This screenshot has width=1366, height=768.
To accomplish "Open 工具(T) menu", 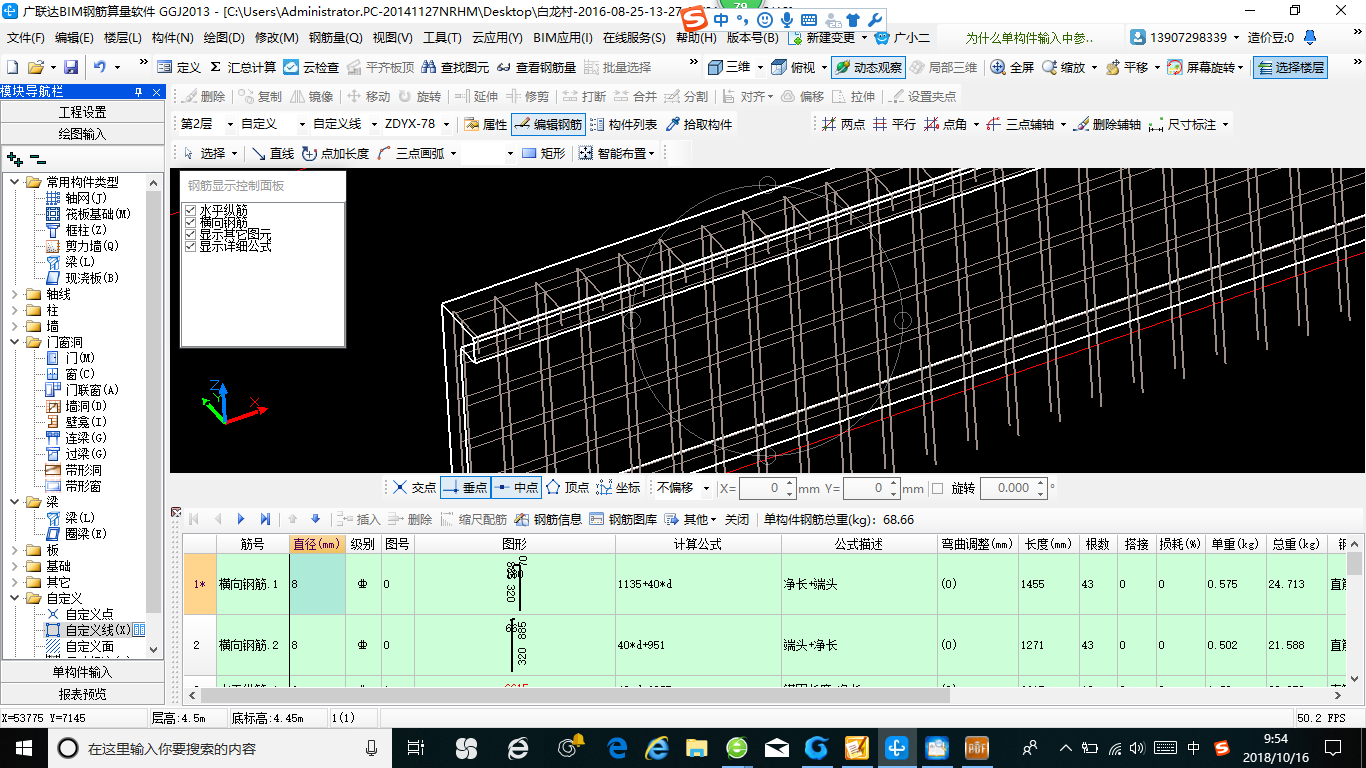I will pos(441,38).
